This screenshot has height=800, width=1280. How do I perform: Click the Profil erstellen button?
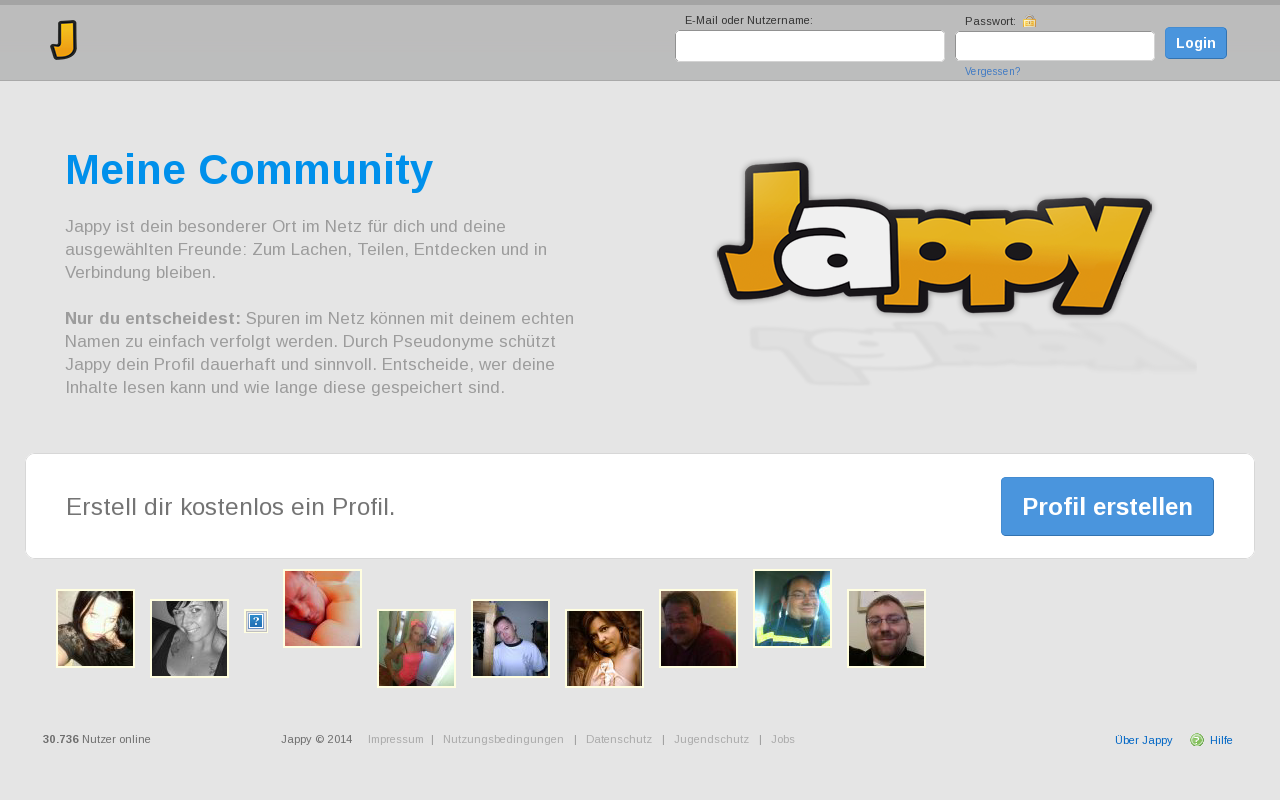(x=1107, y=506)
